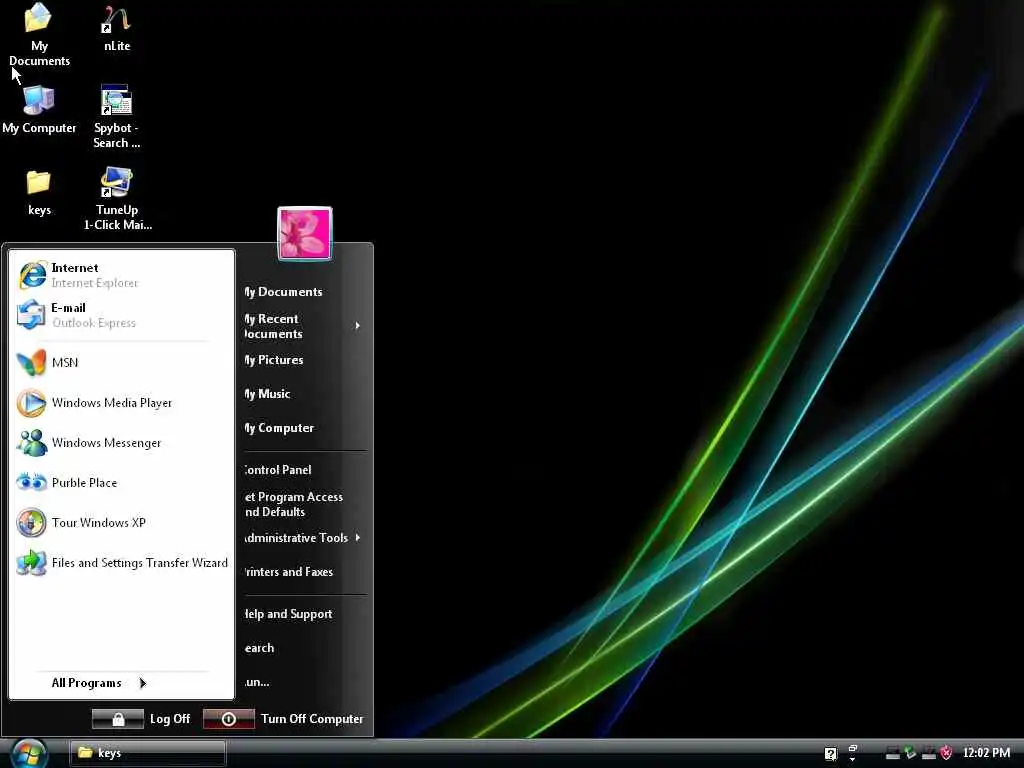Image resolution: width=1024 pixels, height=768 pixels.
Task: Click the red security shield tray icon
Action: point(946,753)
